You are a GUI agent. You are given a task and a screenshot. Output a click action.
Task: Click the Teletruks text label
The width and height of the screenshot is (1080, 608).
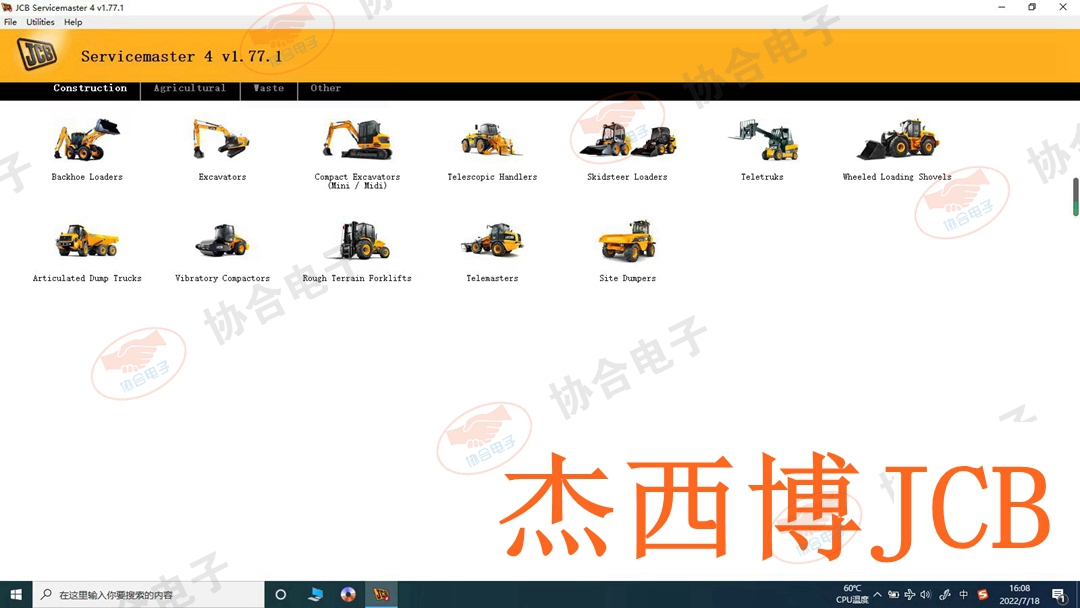click(x=762, y=177)
